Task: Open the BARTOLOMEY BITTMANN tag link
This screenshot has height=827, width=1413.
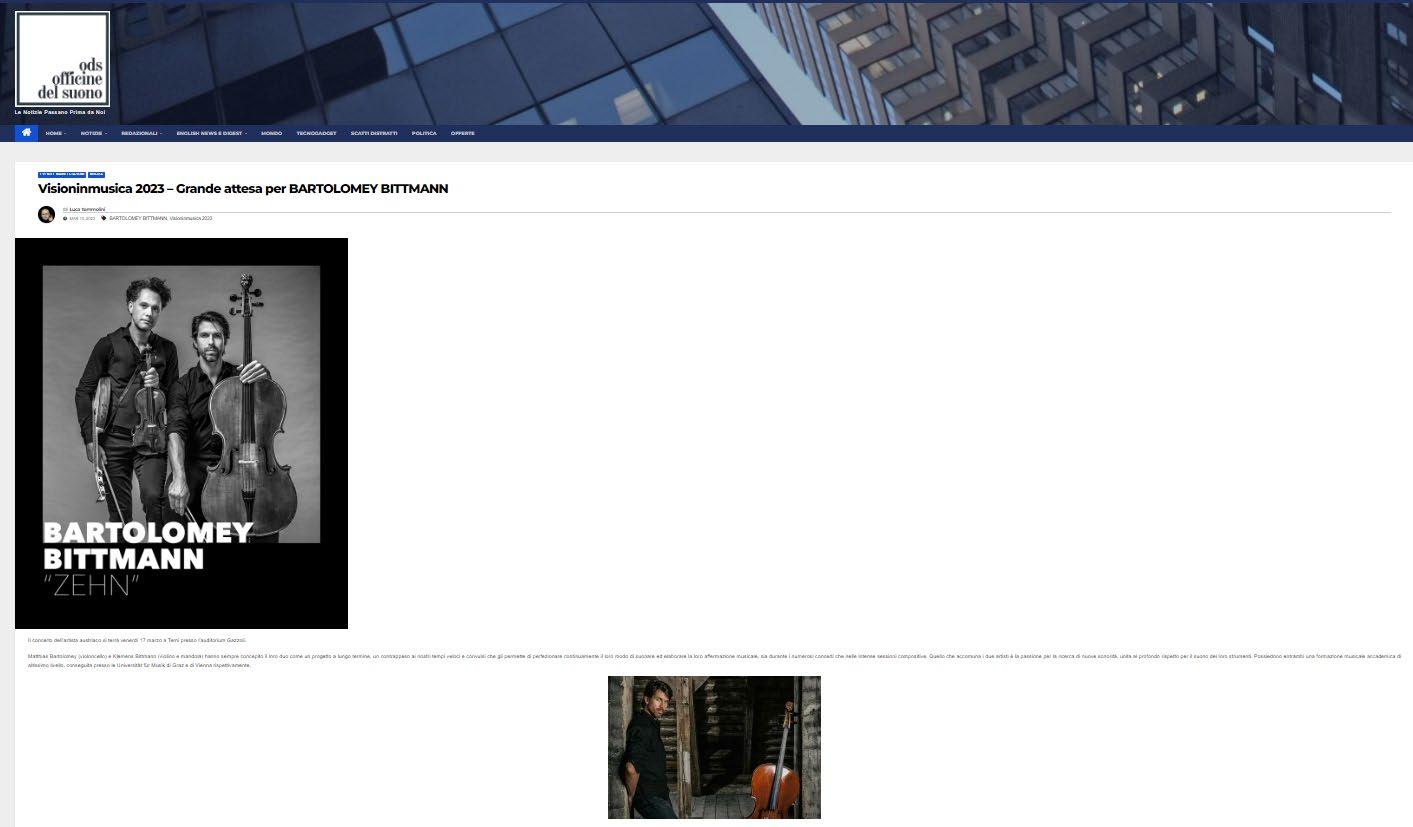Action: 138,218
